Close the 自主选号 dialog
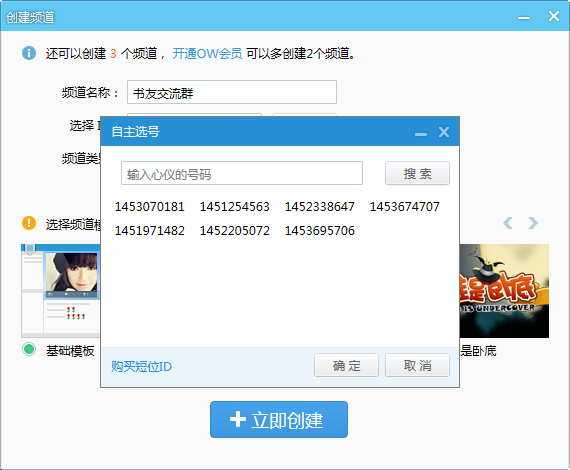The image size is (570, 470). [x=444, y=132]
